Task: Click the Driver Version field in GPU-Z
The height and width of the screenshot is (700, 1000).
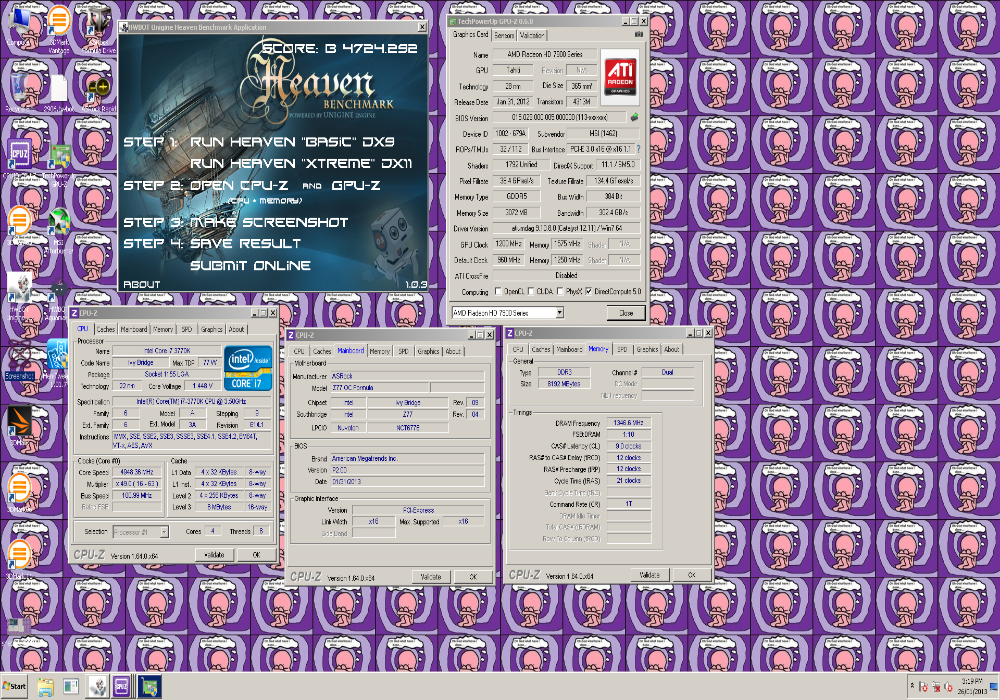Action: (x=566, y=228)
